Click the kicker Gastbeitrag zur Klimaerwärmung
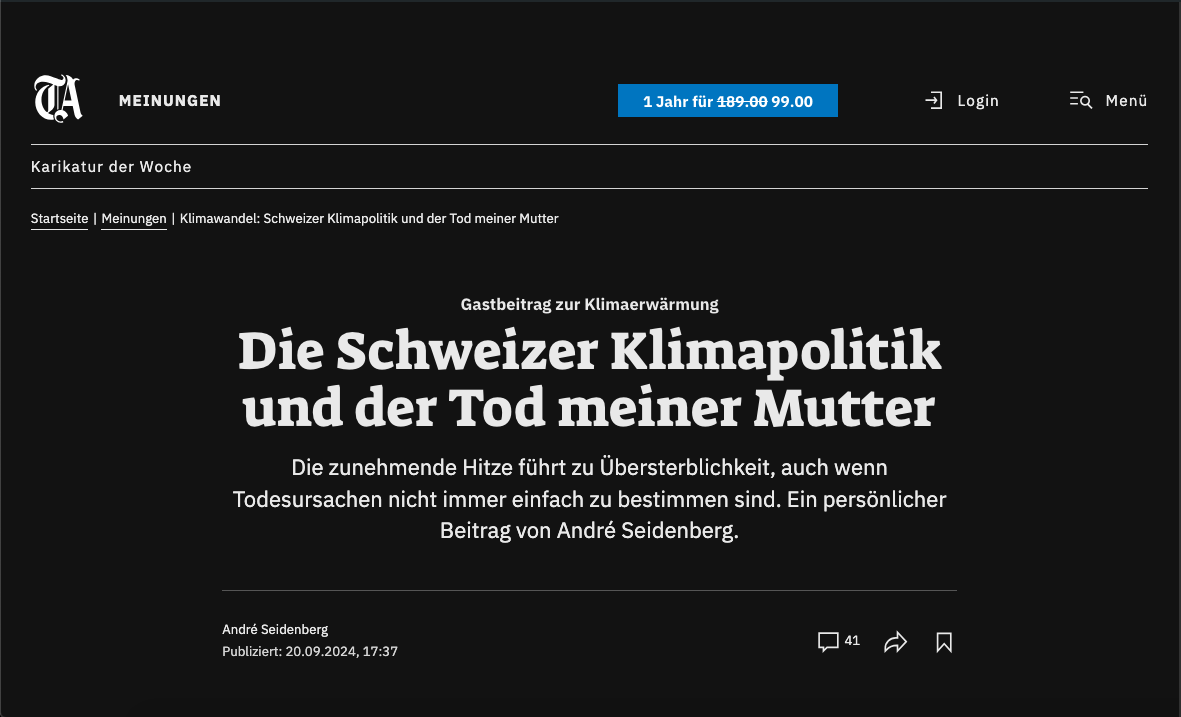 (x=589, y=304)
